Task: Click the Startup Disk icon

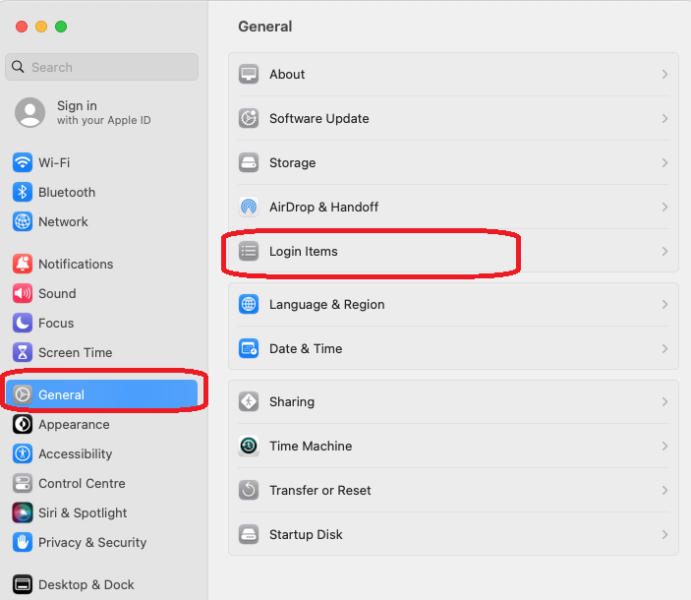Action: tap(249, 534)
